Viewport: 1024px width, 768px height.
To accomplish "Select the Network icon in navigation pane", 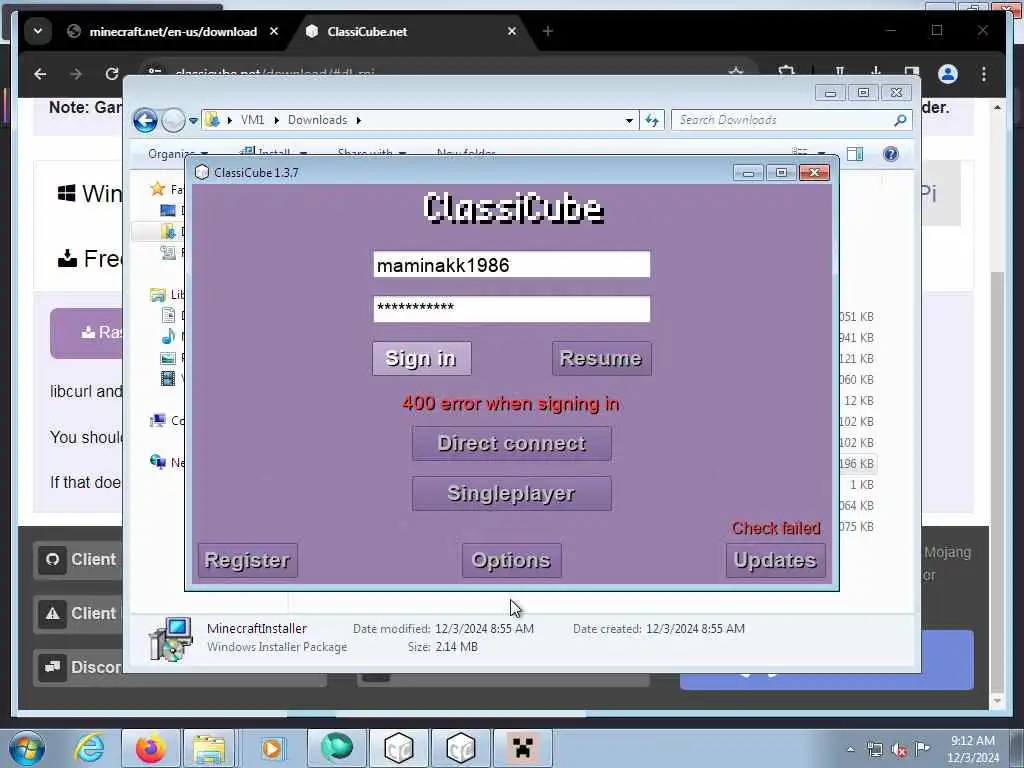I will (157, 462).
